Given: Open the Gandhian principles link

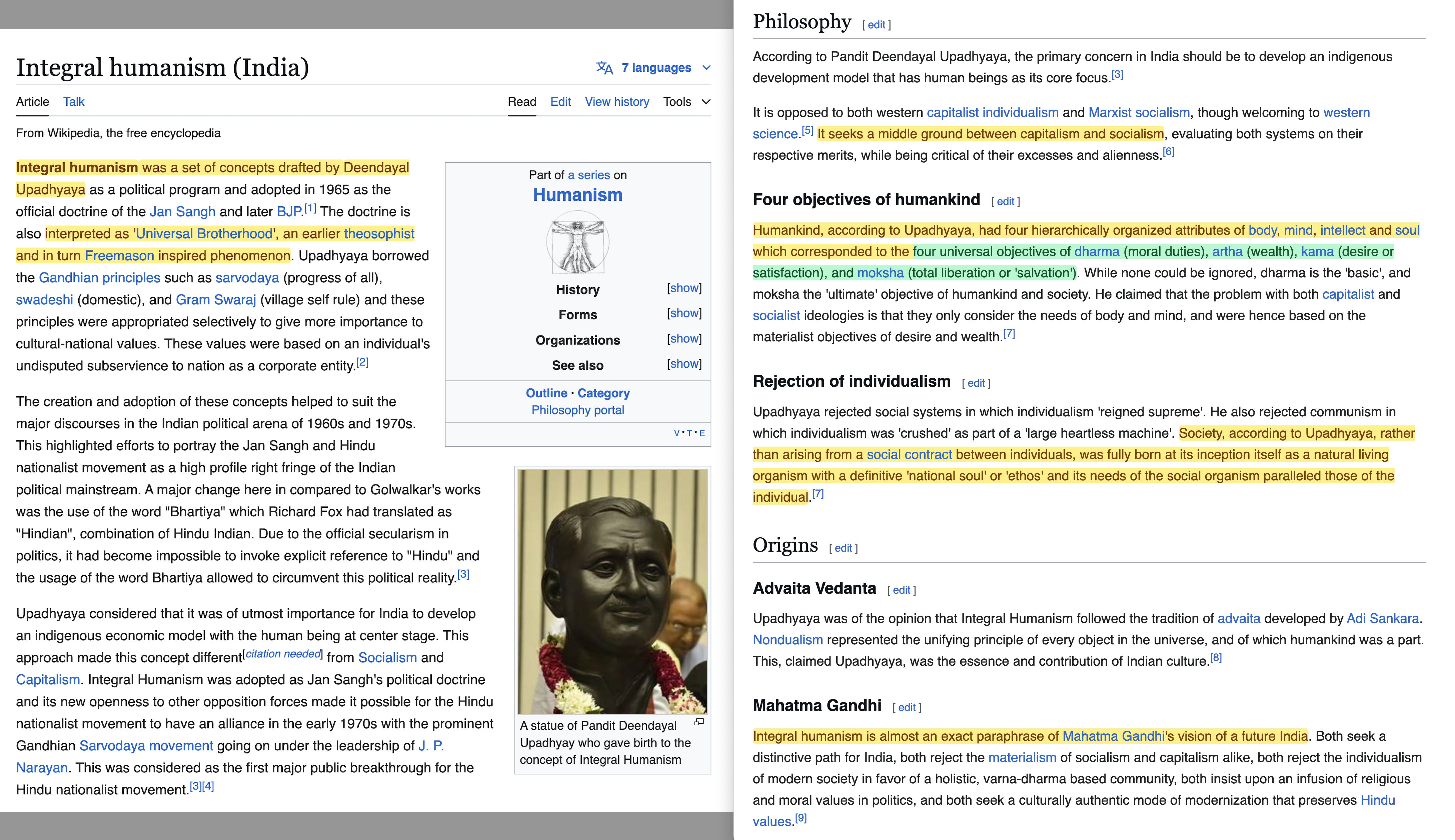Looking at the screenshot, I should click(99, 277).
